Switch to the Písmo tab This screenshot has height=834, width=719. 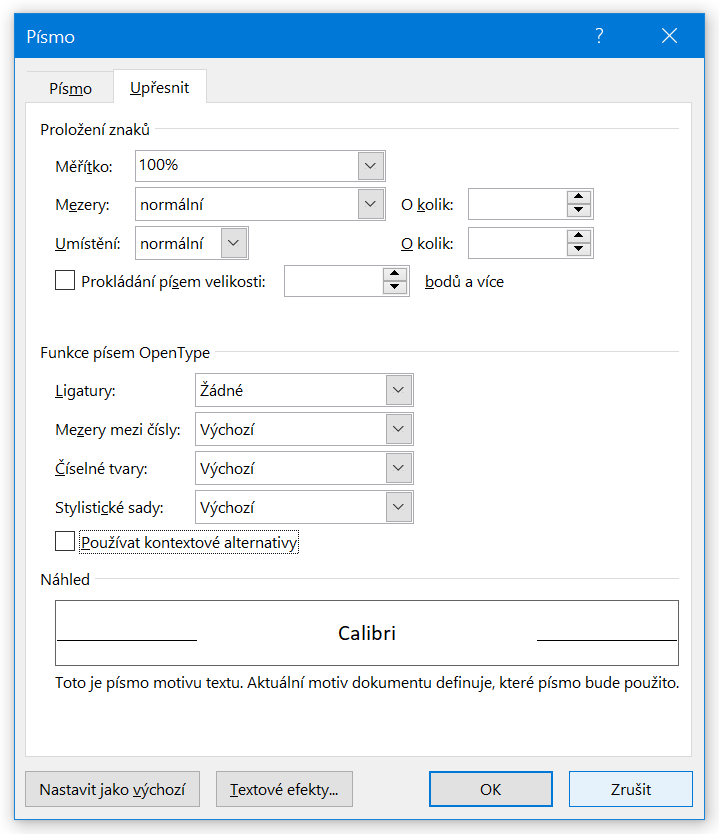point(70,88)
